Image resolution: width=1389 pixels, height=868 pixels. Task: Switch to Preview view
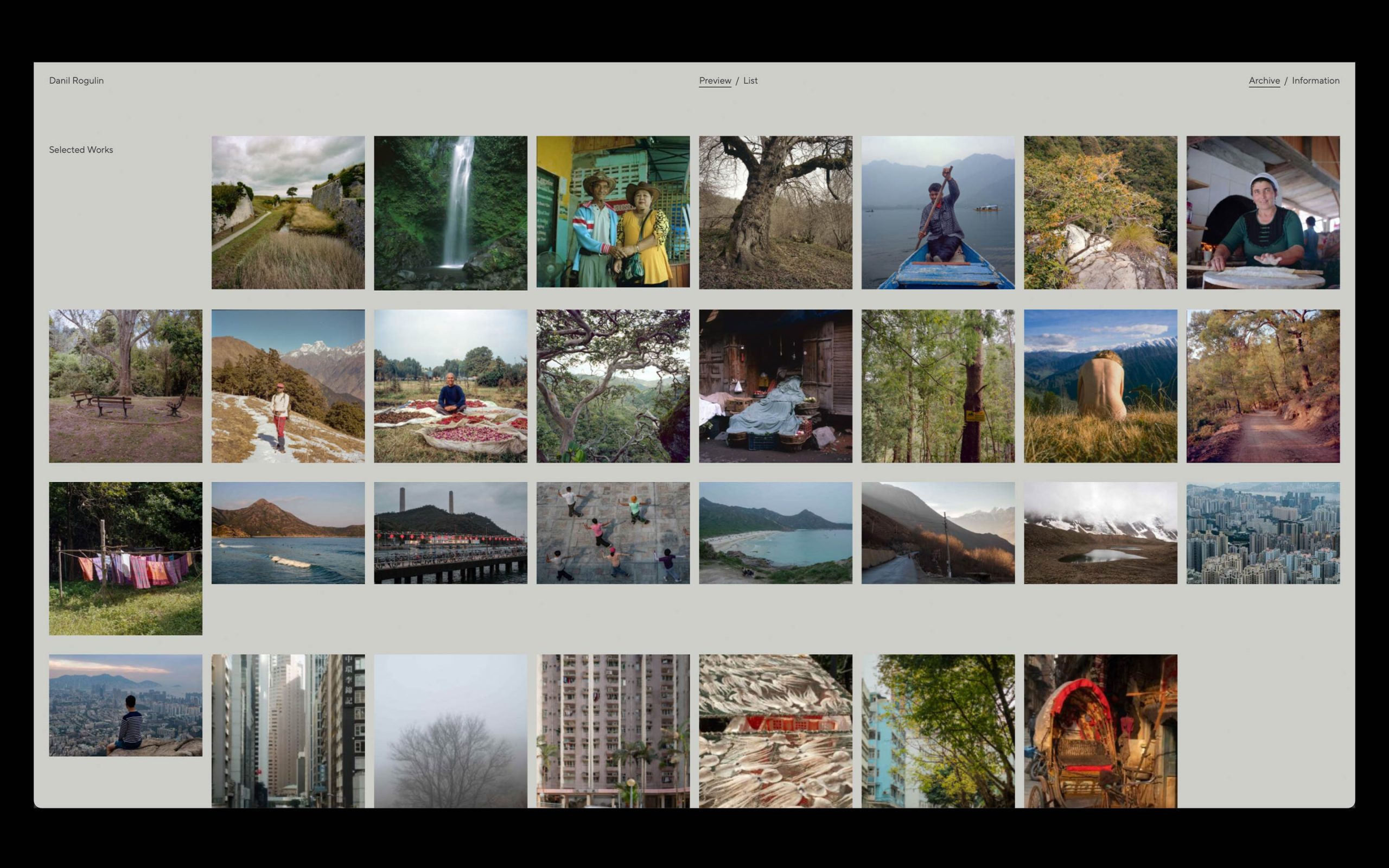715,80
